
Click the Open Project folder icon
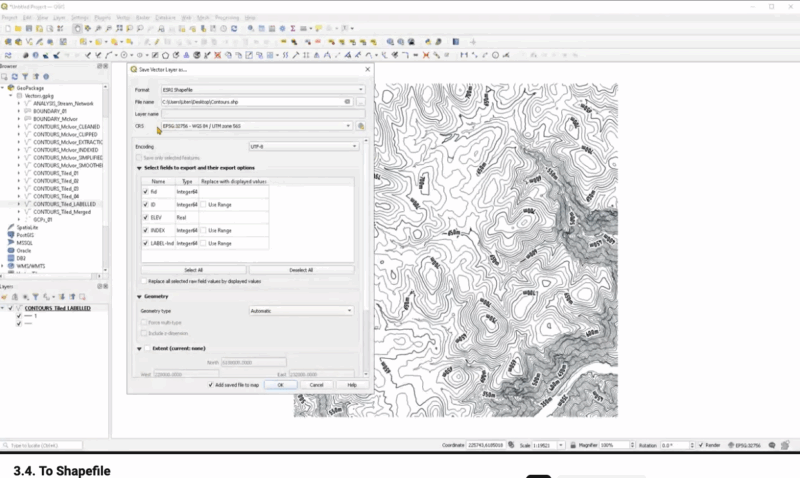(18, 29)
